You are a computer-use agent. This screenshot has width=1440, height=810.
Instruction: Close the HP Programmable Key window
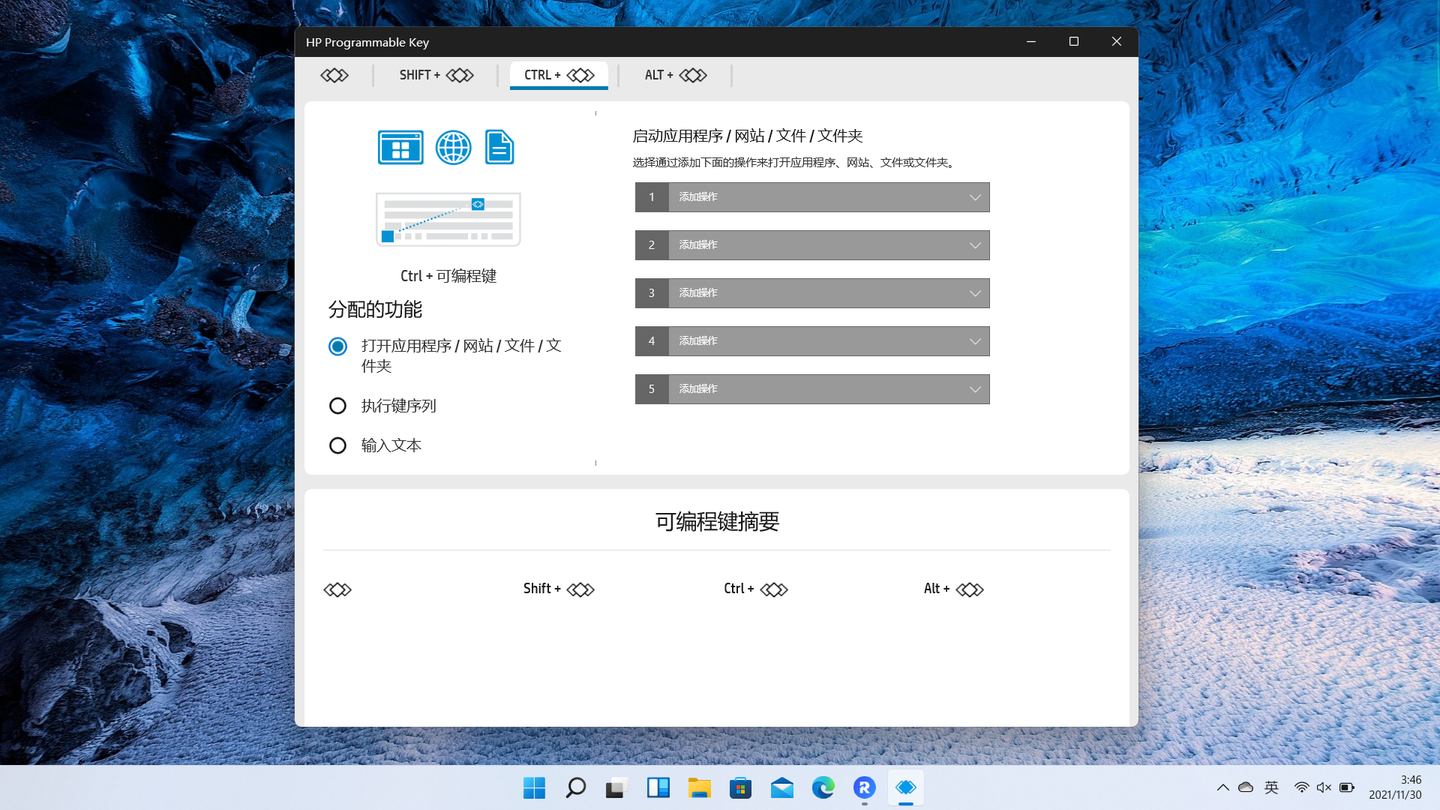[1117, 42]
